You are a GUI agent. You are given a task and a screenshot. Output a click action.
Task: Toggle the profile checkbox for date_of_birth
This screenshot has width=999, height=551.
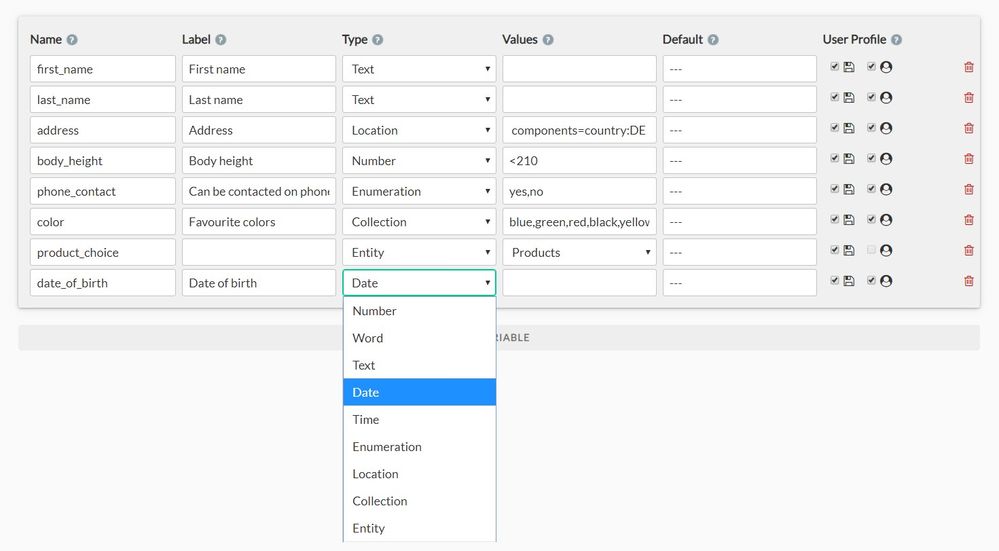click(x=871, y=280)
